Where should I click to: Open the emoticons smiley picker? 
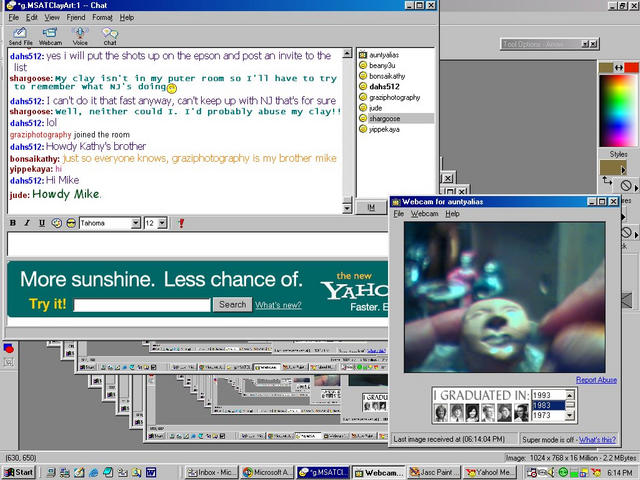(x=71, y=223)
